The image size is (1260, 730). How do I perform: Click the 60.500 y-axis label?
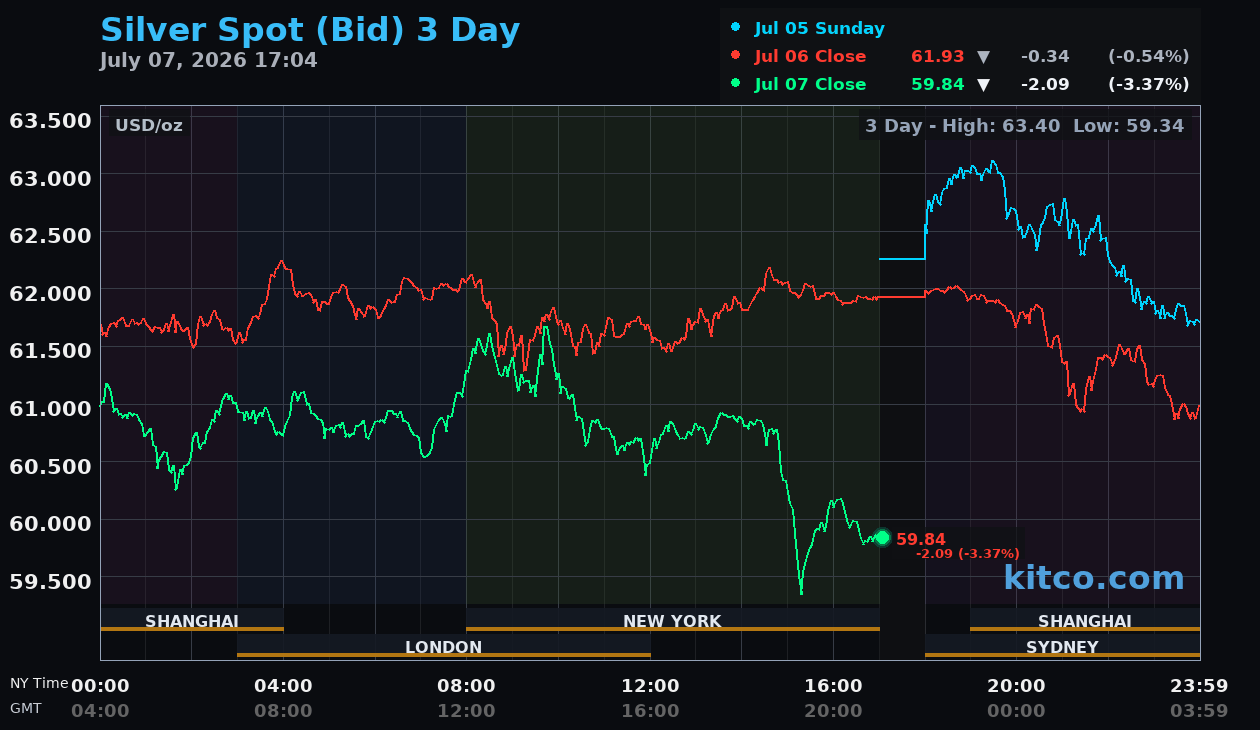pyautogui.click(x=51, y=465)
